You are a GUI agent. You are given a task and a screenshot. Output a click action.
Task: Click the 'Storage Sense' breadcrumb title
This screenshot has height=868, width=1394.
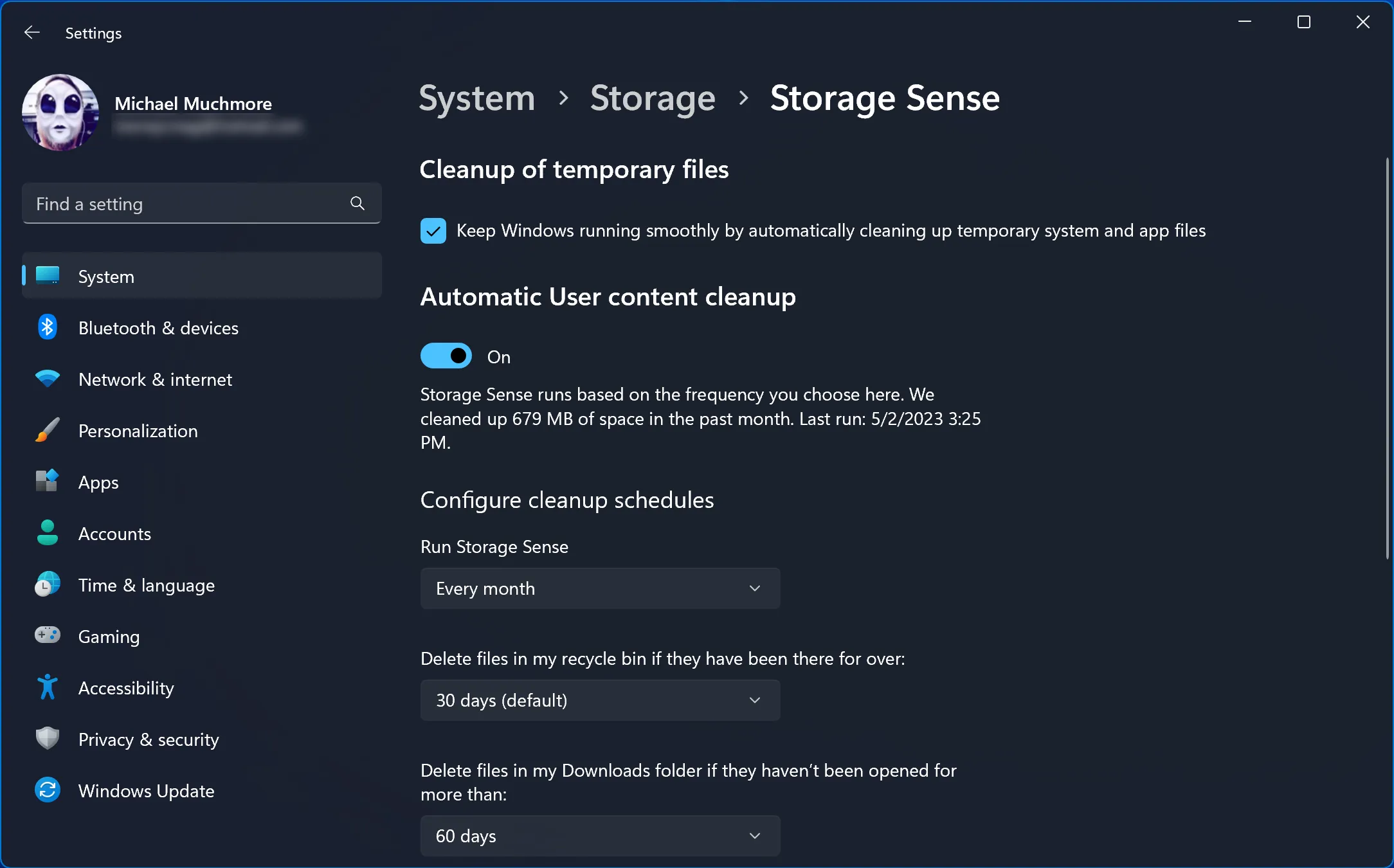(x=885, y=98)
